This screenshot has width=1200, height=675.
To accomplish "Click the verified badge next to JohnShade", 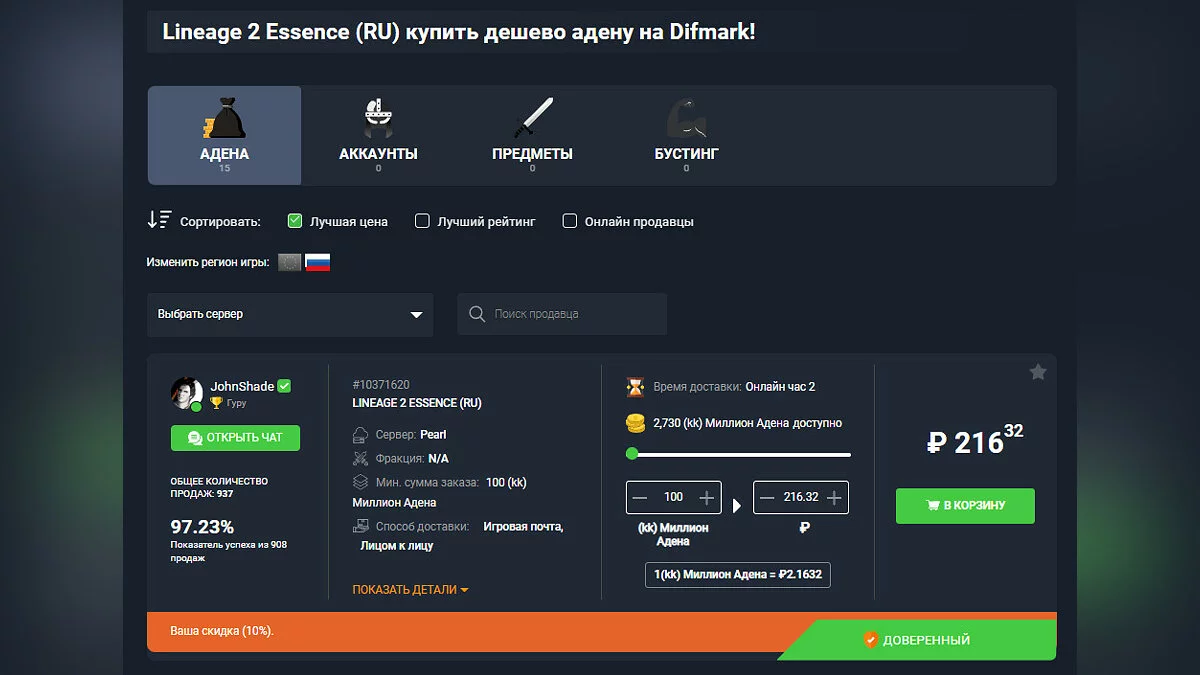I will point(284,386).
